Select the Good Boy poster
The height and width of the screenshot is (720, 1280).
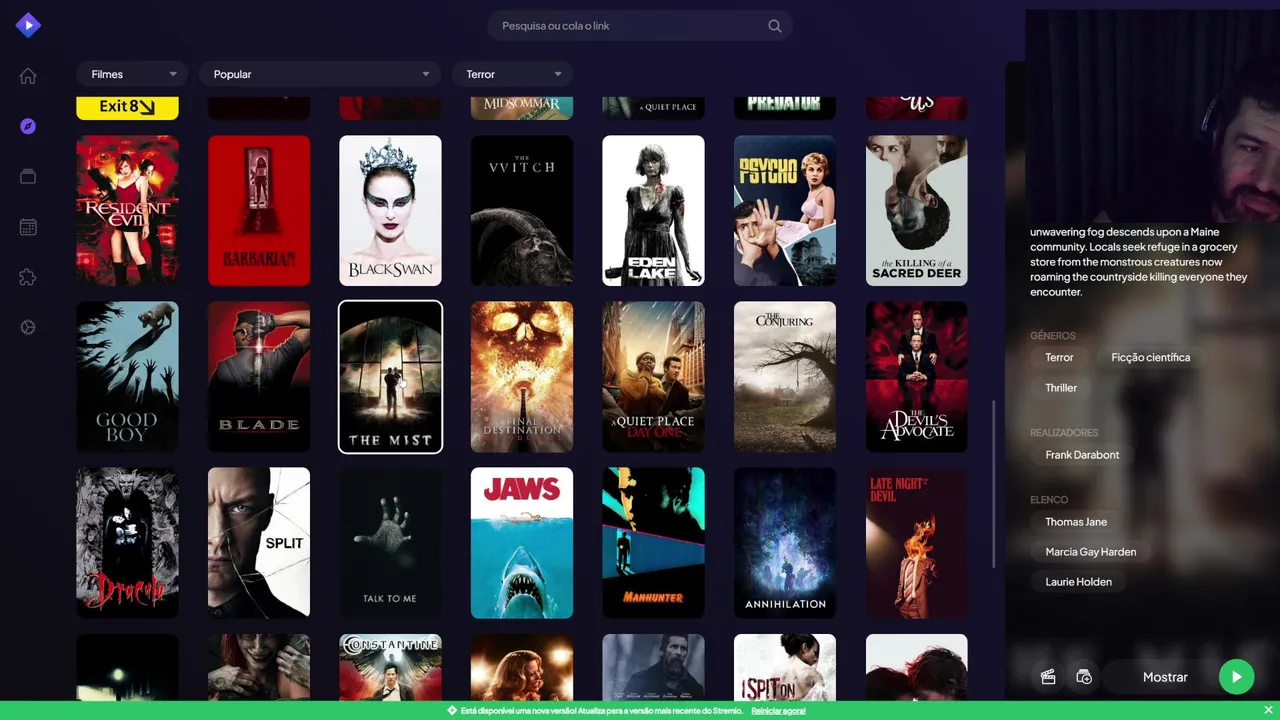pyautogui.click(x=127, y=377)
